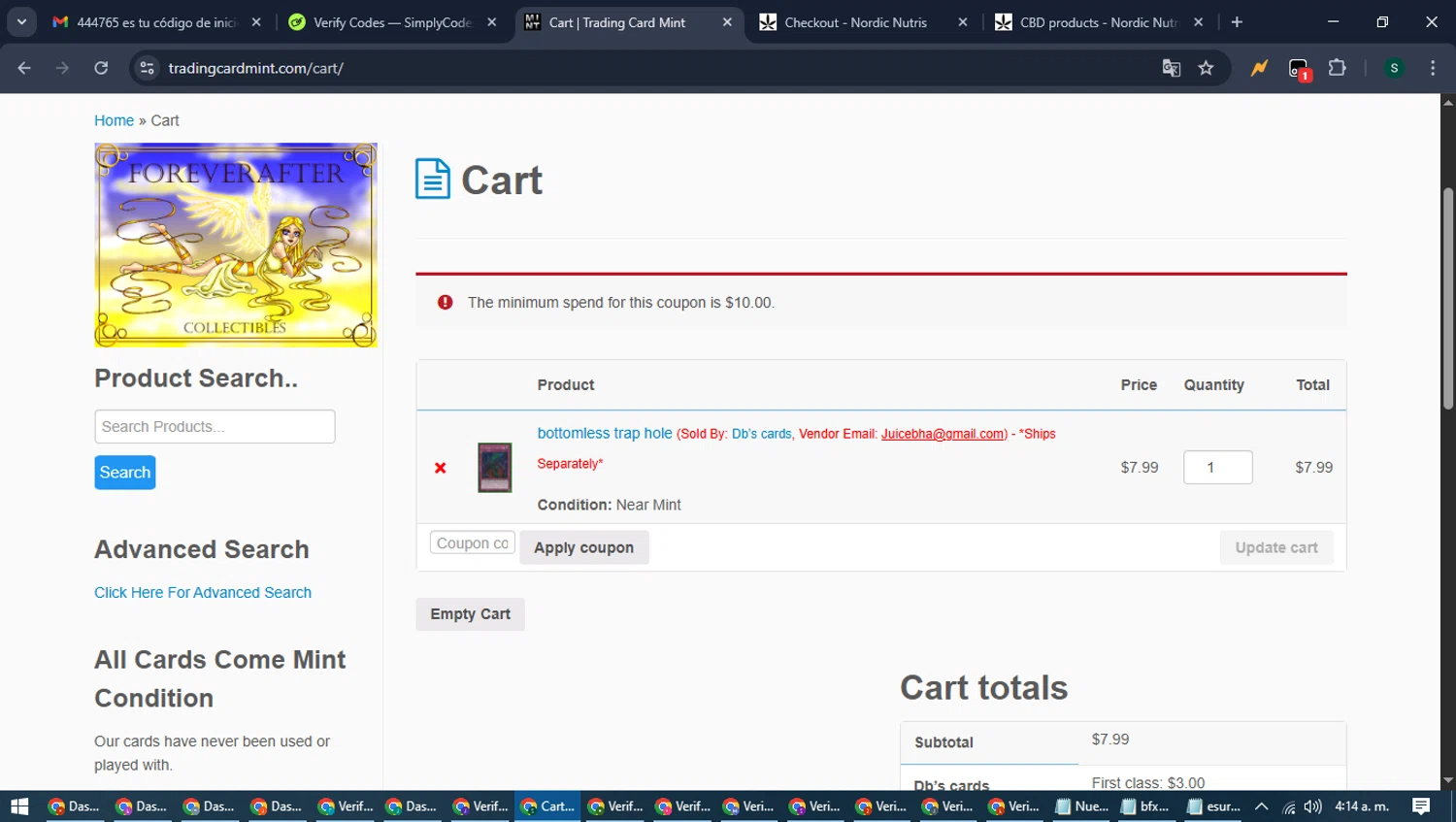This screenshot has width=1456, height=822.
Task: Remove bottomless trap hole with red X
Action: (x=440, y=468)
